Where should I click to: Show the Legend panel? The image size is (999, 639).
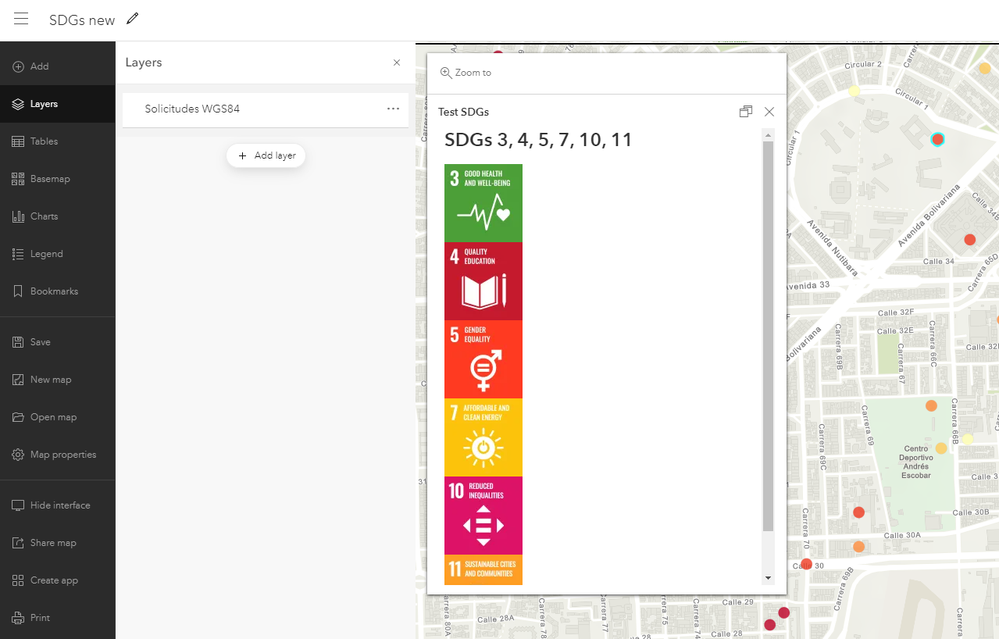[x=57, y=254]
